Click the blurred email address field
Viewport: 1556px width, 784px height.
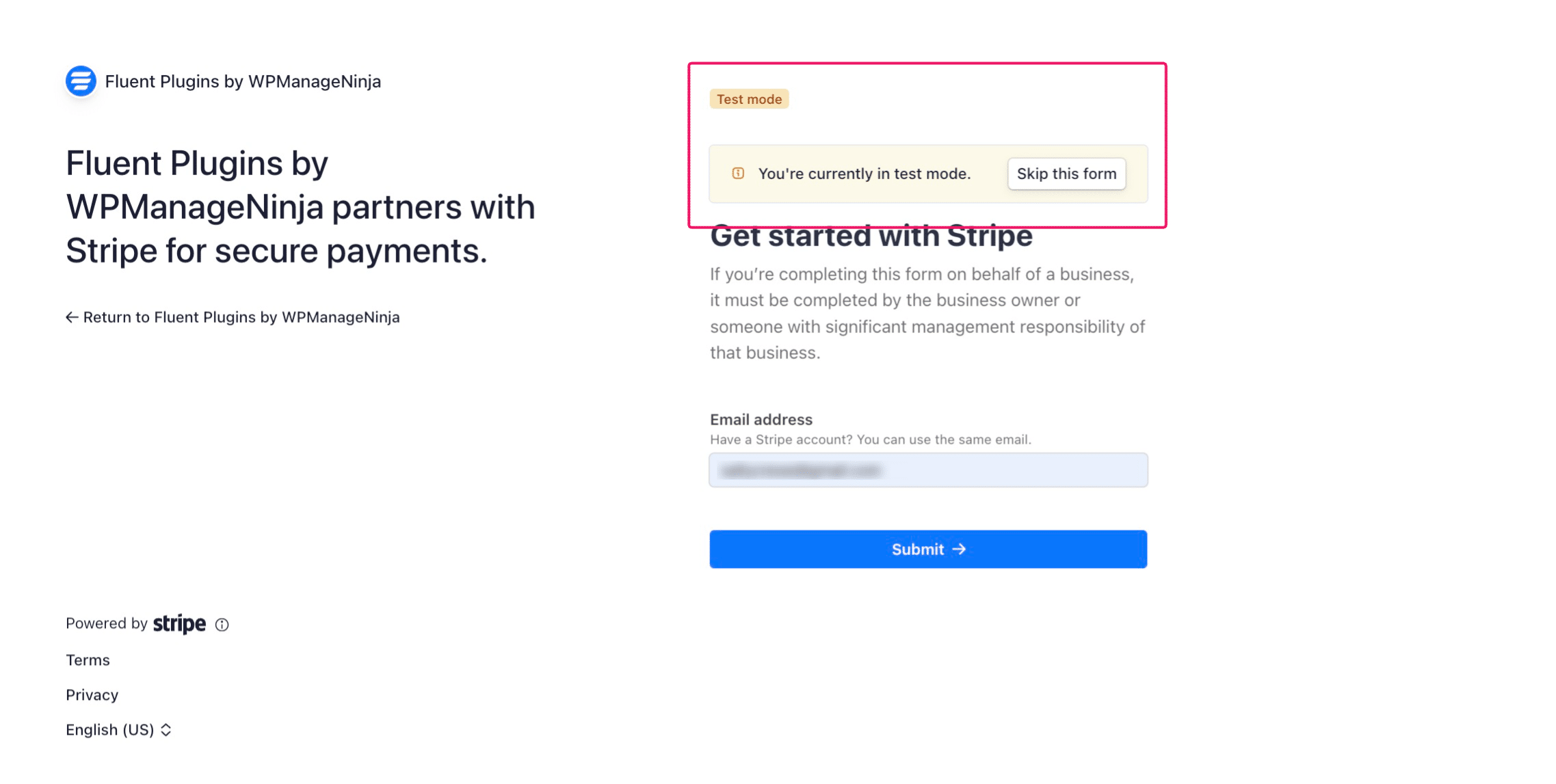tap(927, 470)
